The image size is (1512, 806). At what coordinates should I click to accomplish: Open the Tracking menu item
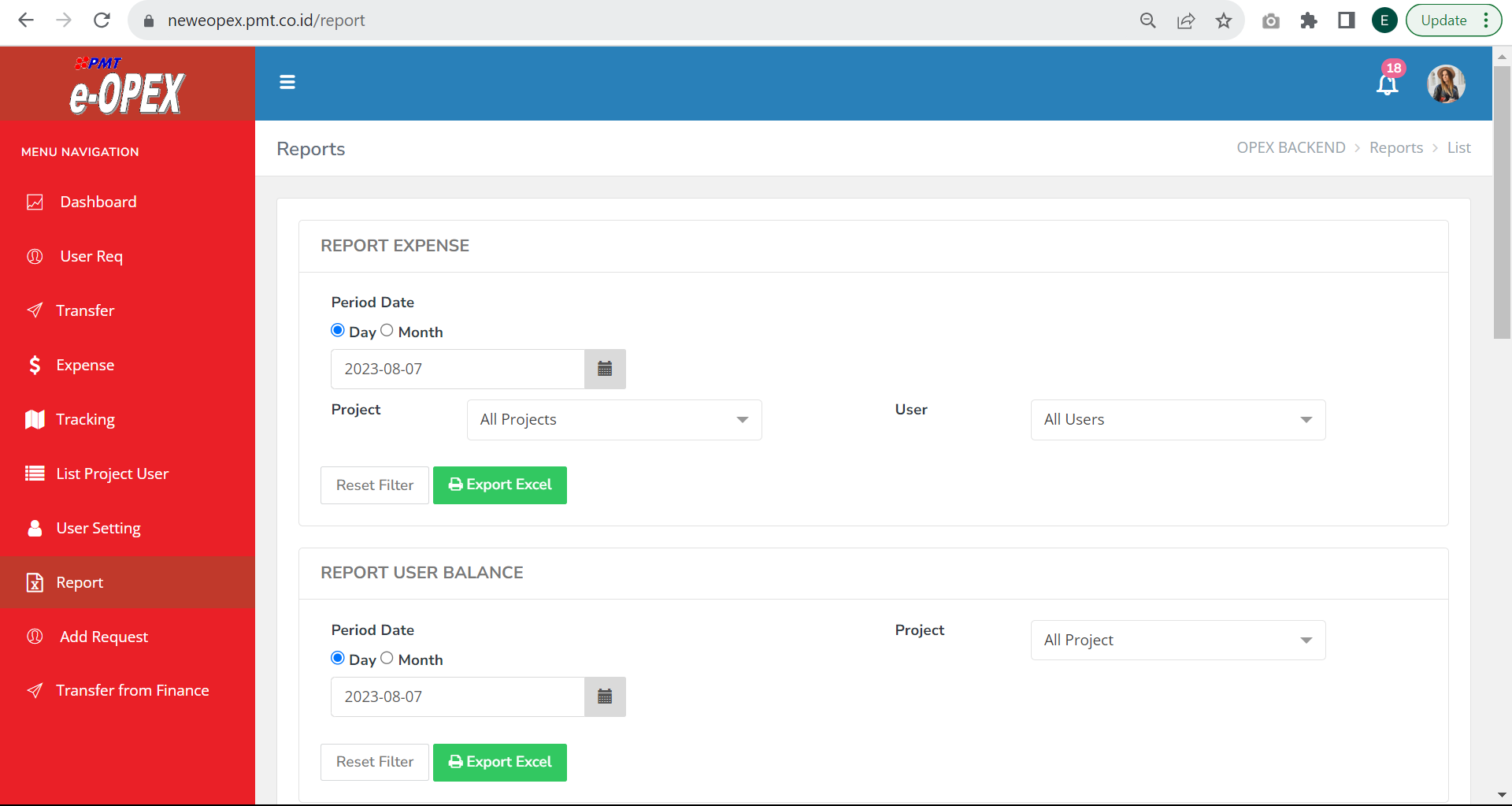(x=128, y=419)
